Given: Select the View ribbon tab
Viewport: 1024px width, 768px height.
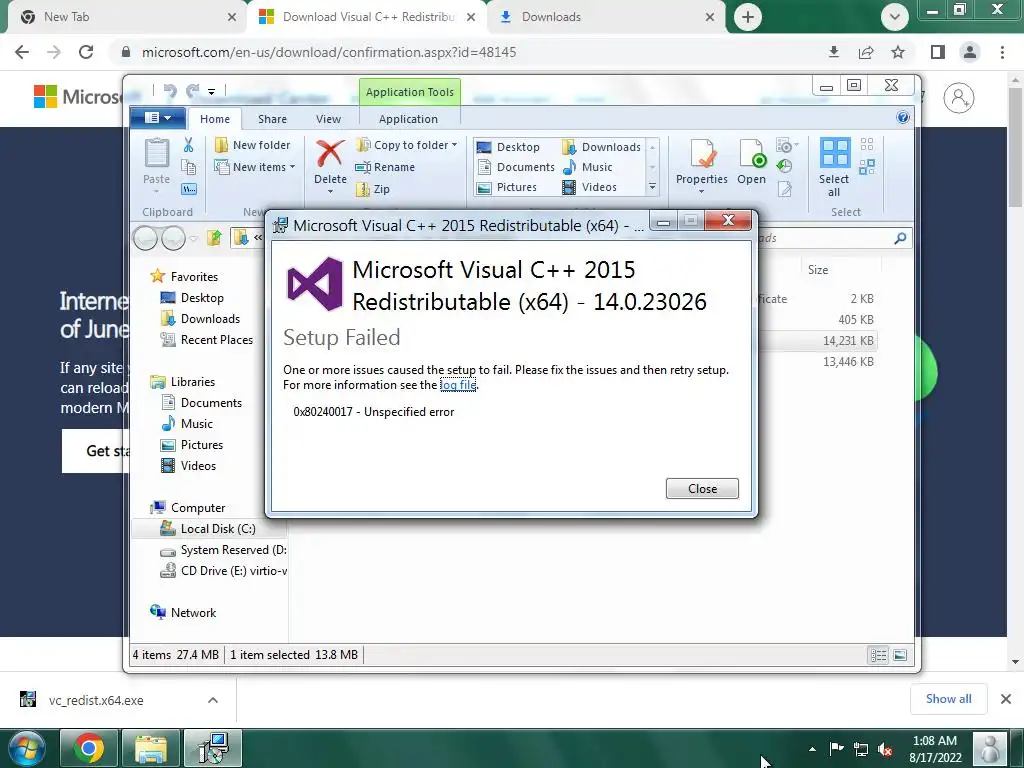Looking at the screenshot, I should 328,119.
